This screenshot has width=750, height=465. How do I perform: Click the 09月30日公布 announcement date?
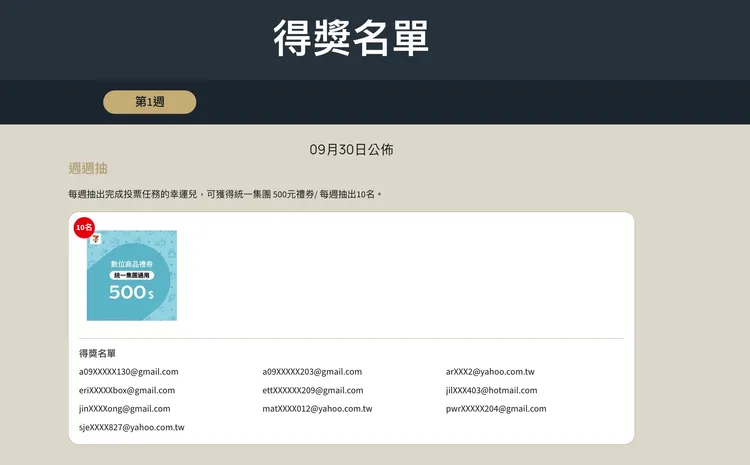click(x=351, y=149)
